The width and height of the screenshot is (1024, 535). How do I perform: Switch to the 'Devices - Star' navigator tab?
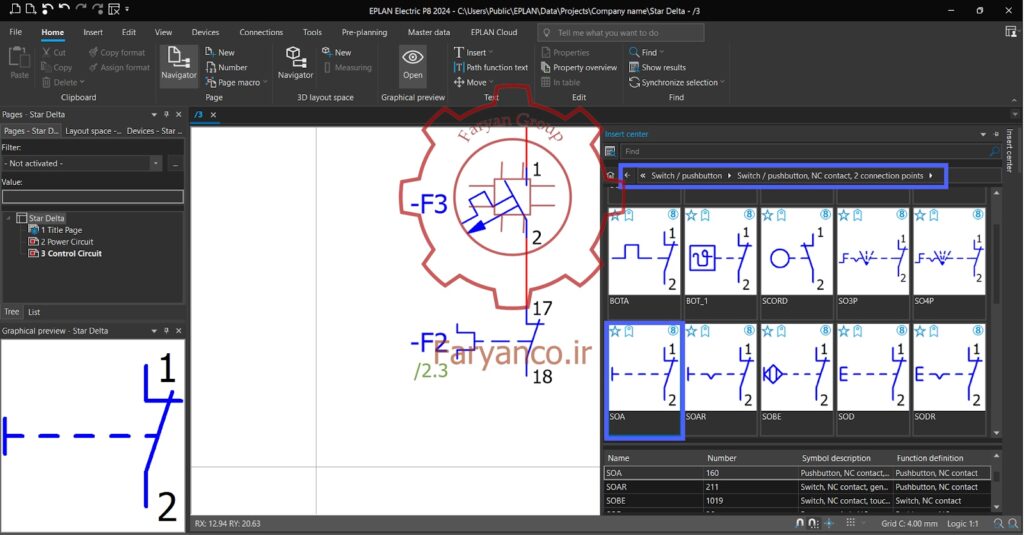coord(154,131)
